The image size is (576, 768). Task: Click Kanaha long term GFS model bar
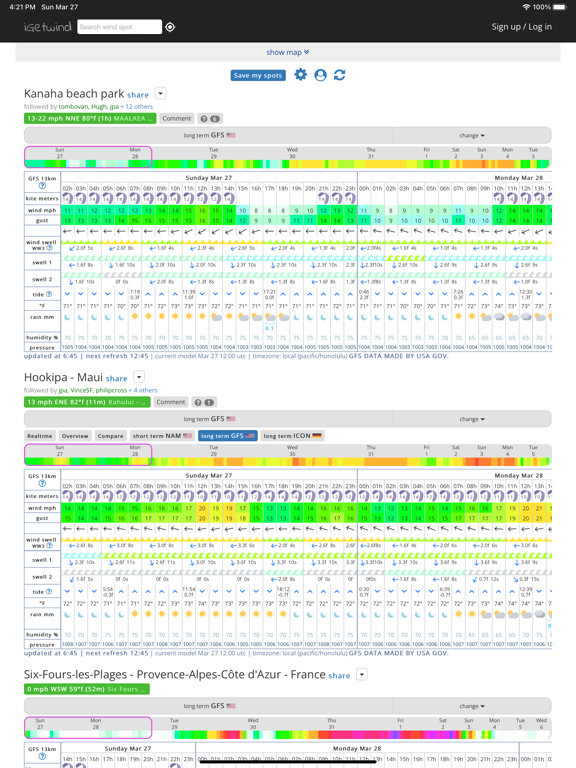tap(209, 135)
